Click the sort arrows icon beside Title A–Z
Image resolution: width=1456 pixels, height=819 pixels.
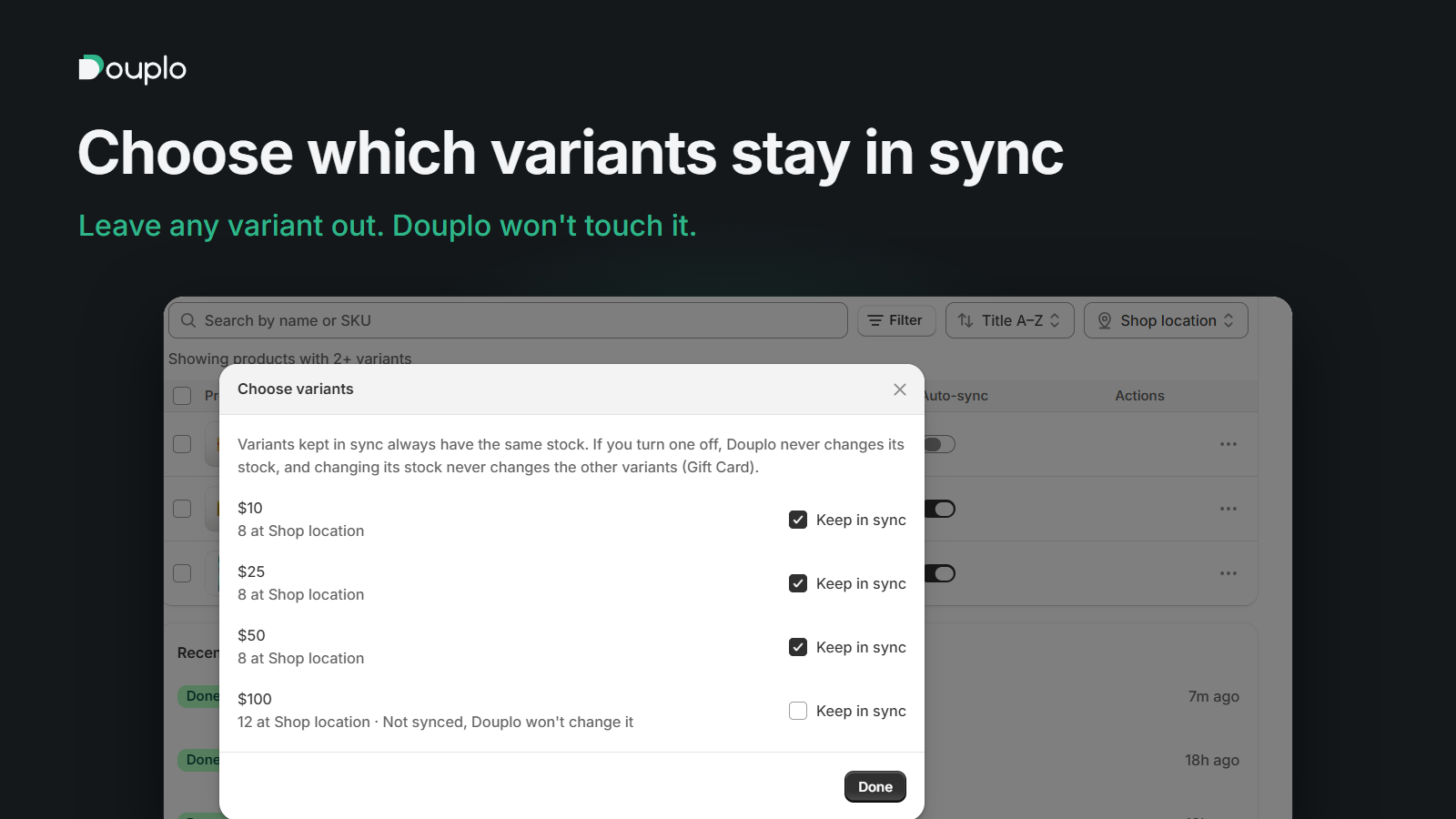(966, 320)
